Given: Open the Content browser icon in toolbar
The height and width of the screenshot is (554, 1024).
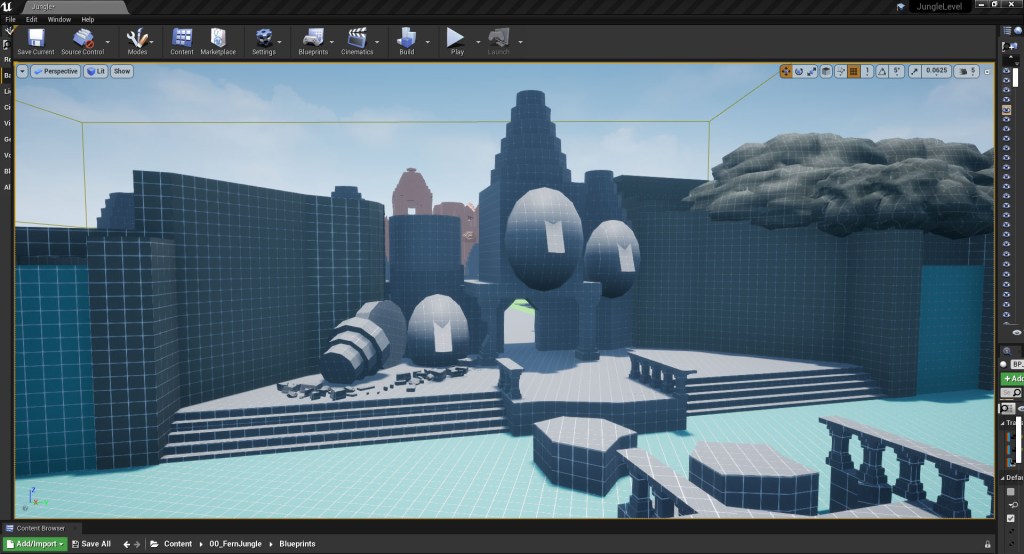Looking at the screenshot, I should [182, 40].
